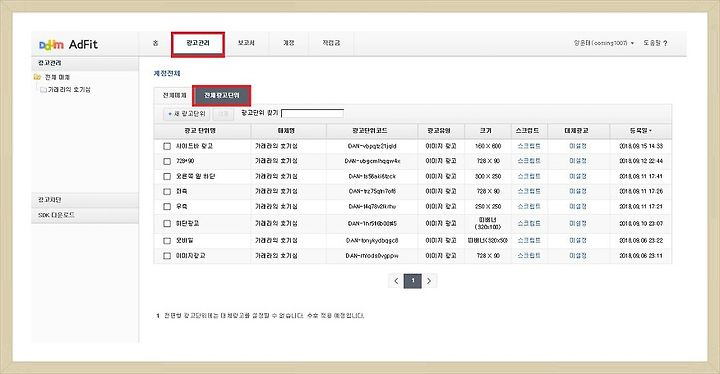The height and width of the screenshot is (374, 720).
Task: Open 스크립트 link in 좌측 row
Action: click(x=529, y=191)
